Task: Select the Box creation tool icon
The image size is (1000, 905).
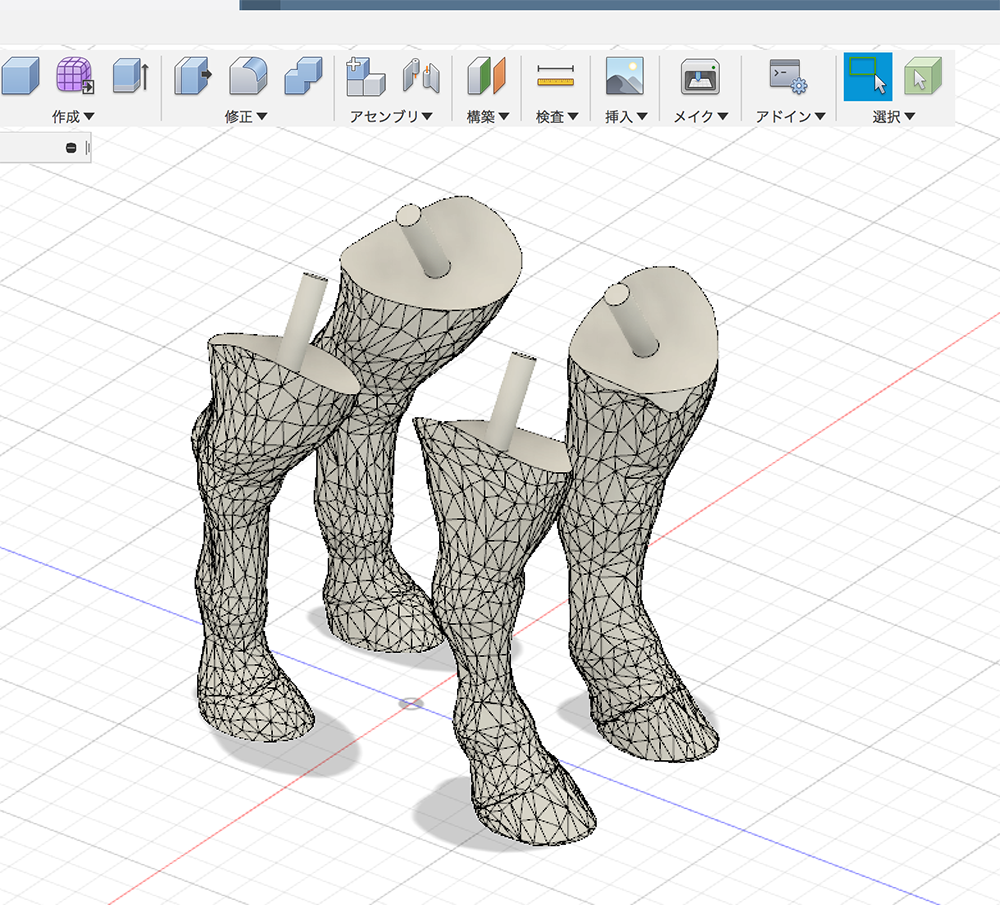Action: [20, 75]
